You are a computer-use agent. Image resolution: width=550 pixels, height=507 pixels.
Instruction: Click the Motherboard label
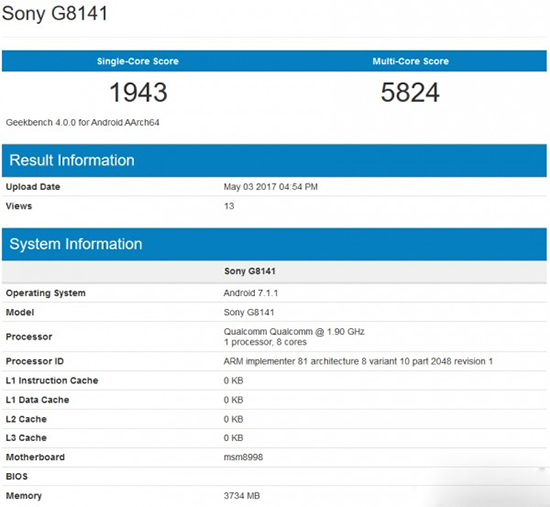pos(35,457)
